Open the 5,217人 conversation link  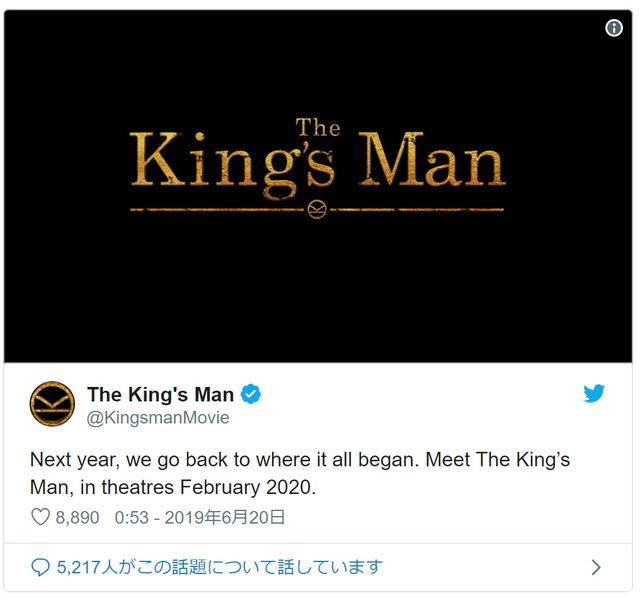pyautogui.click(x=219, y=567)
